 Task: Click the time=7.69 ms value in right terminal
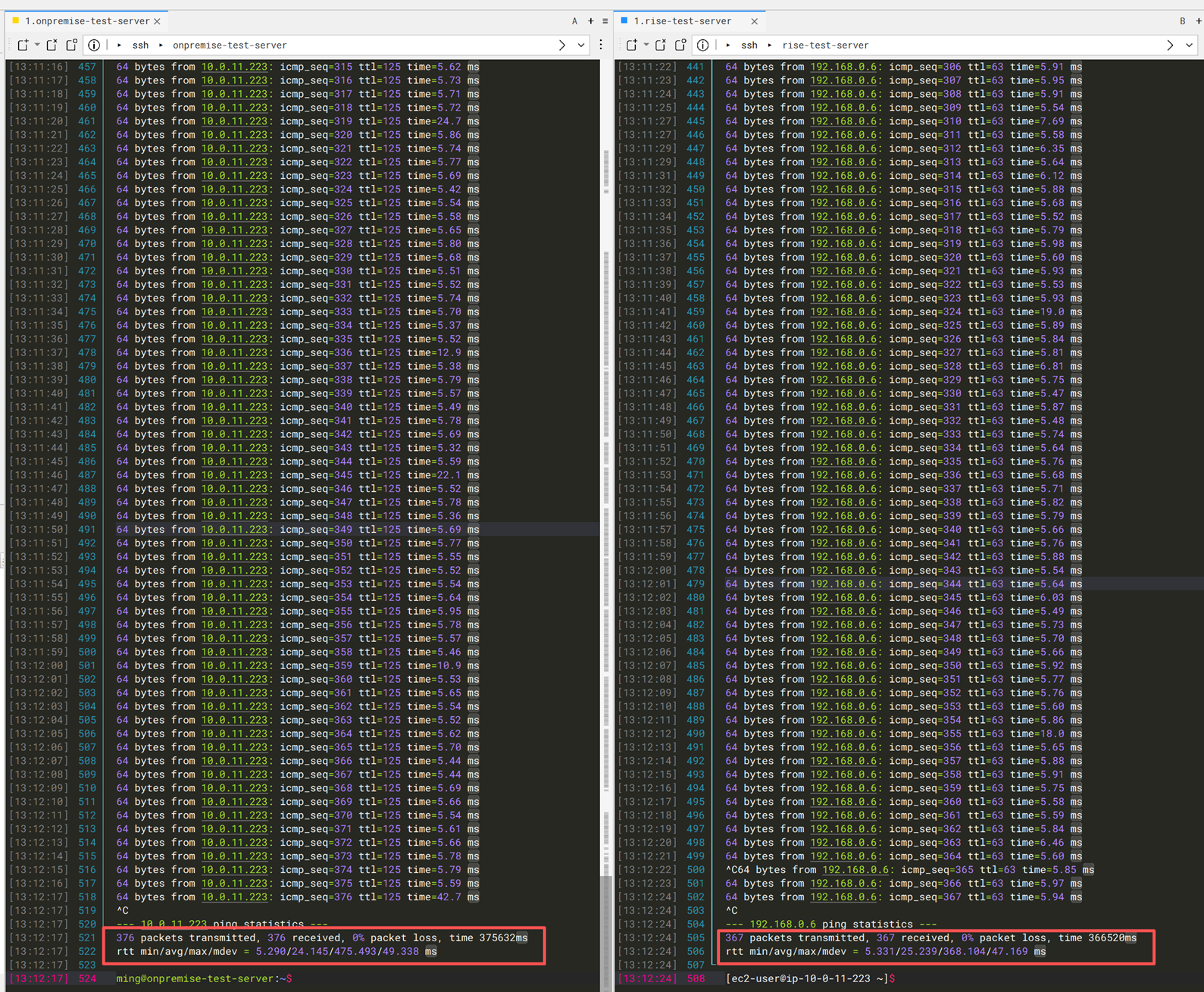[x=1046, y=121]
